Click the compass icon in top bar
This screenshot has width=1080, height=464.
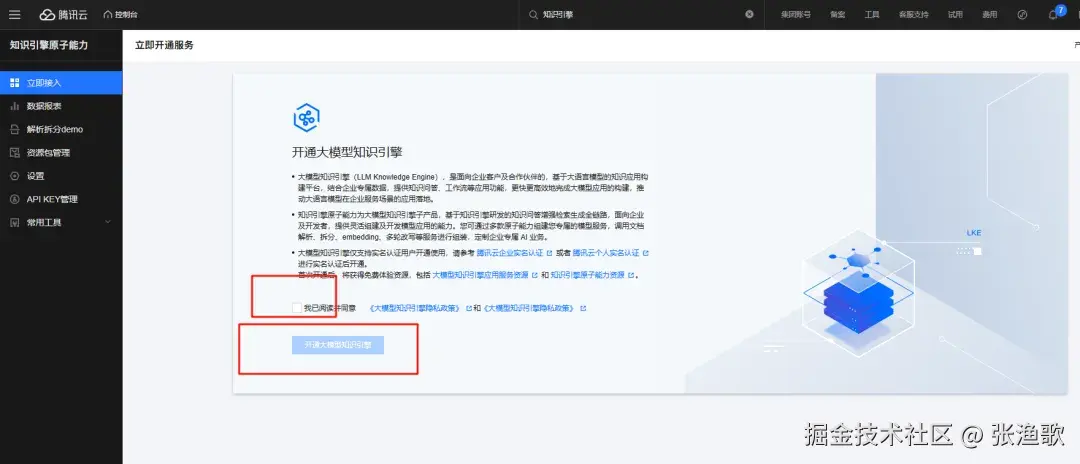1022,14
